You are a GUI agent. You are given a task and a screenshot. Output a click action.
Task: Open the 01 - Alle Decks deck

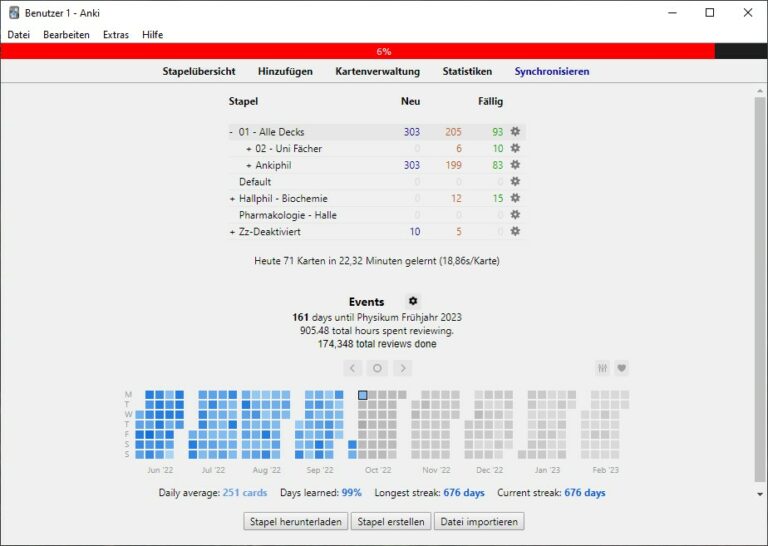(x=271, y=132)
